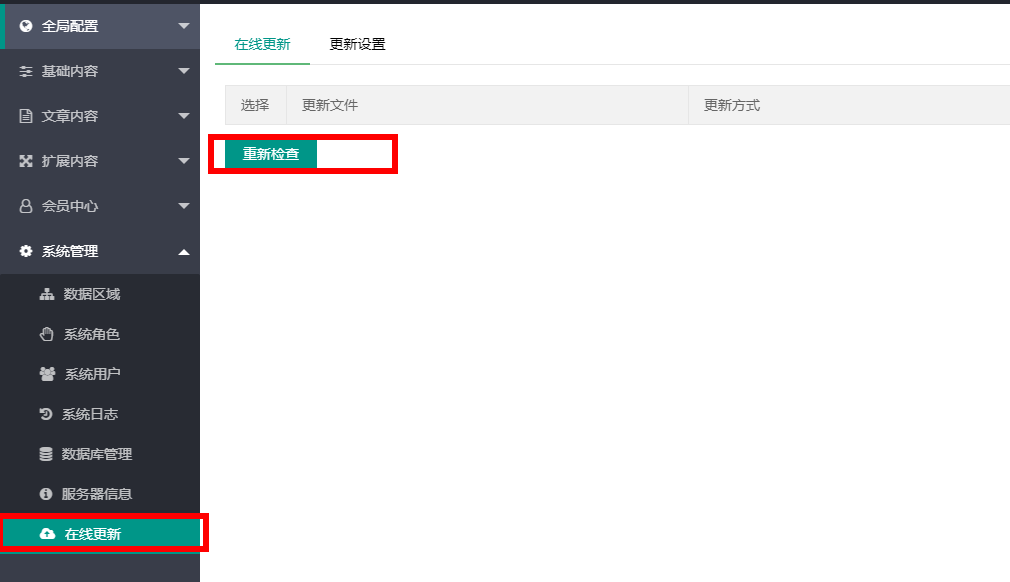Expand the 基础内容 dropdown arrow
The width and height of the screenshot is (1010, 582).
184,71
